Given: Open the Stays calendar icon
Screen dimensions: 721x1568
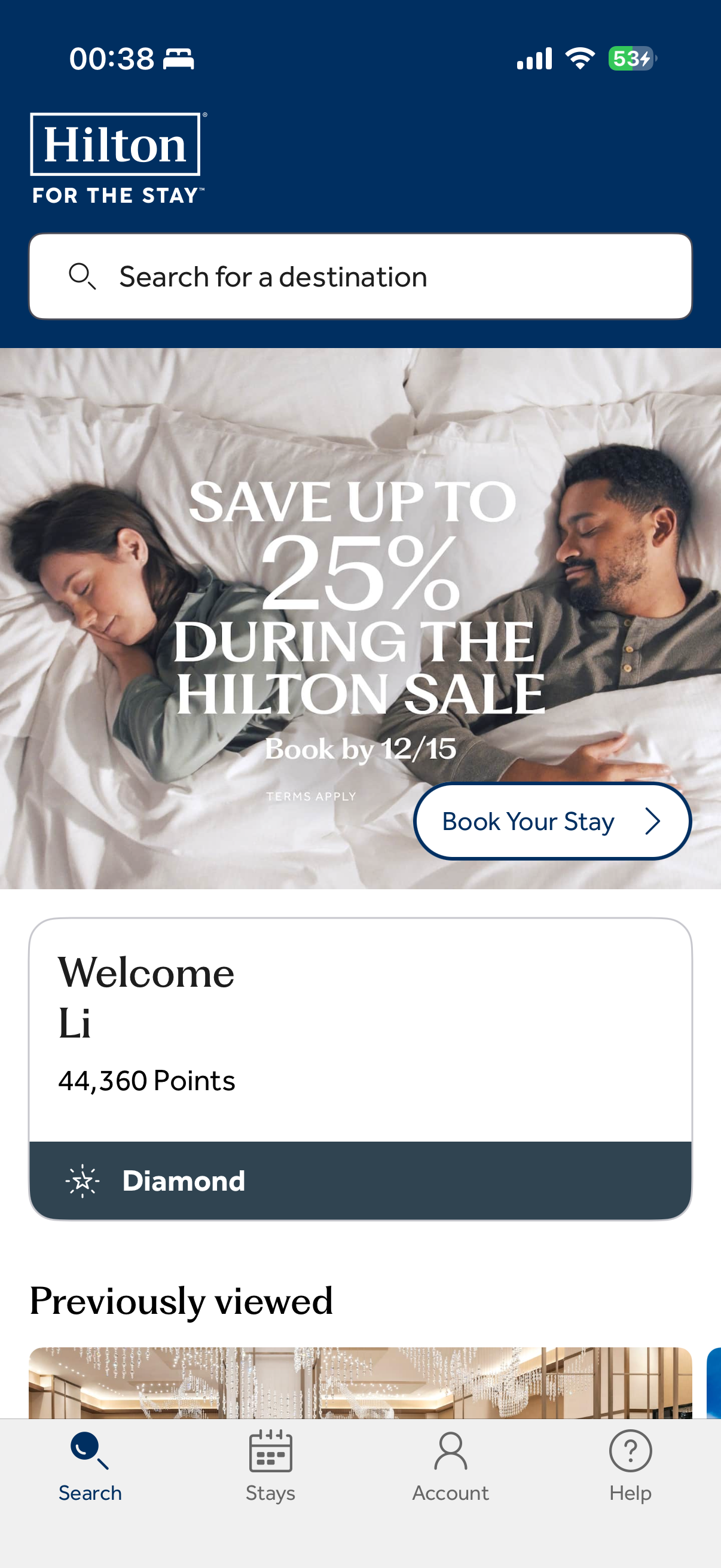Looking at the screenshot, I should [270, 1451].
